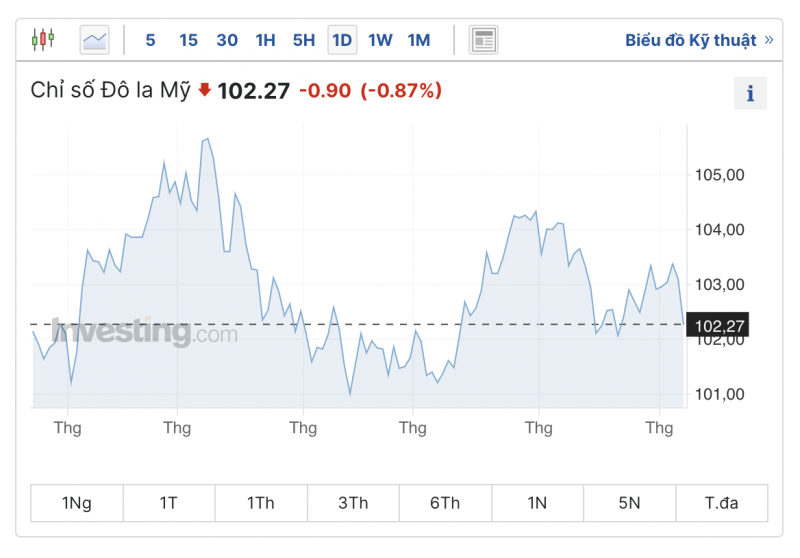Select the 30-minute interval
Screen dimensions: 800x558
point(227,40)
